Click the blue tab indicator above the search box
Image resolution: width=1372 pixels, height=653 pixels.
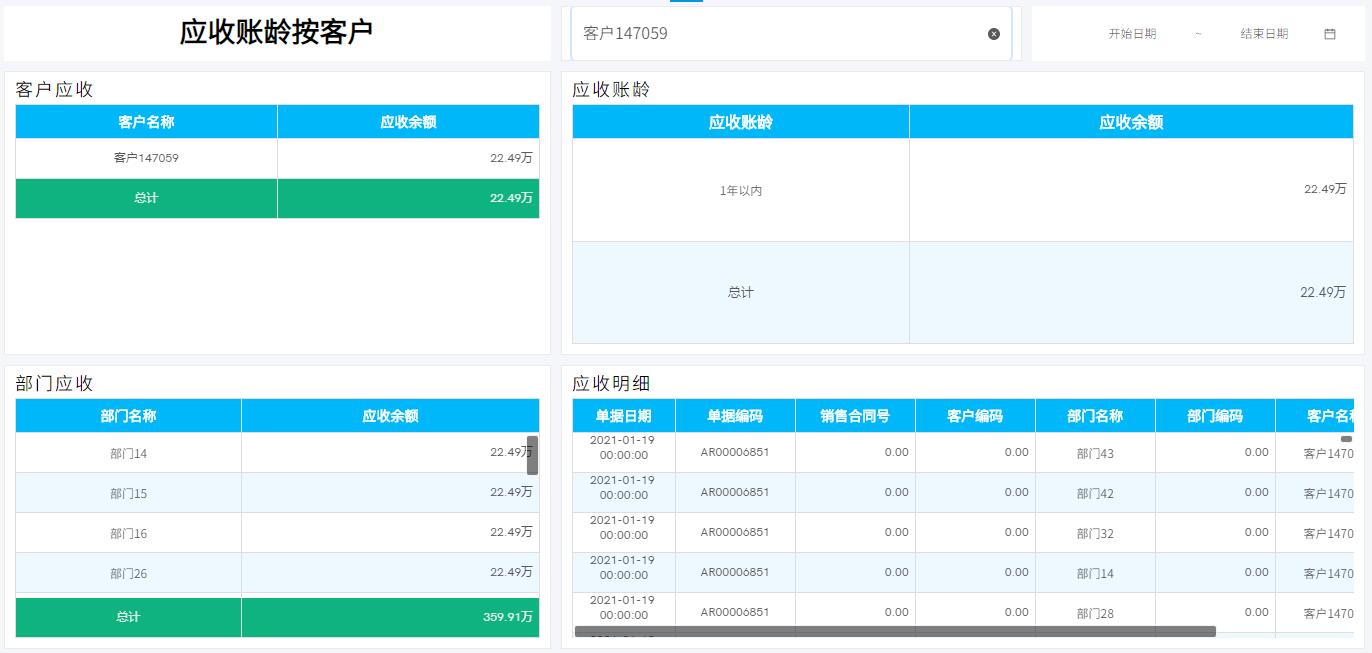click(x=686, y=3)
